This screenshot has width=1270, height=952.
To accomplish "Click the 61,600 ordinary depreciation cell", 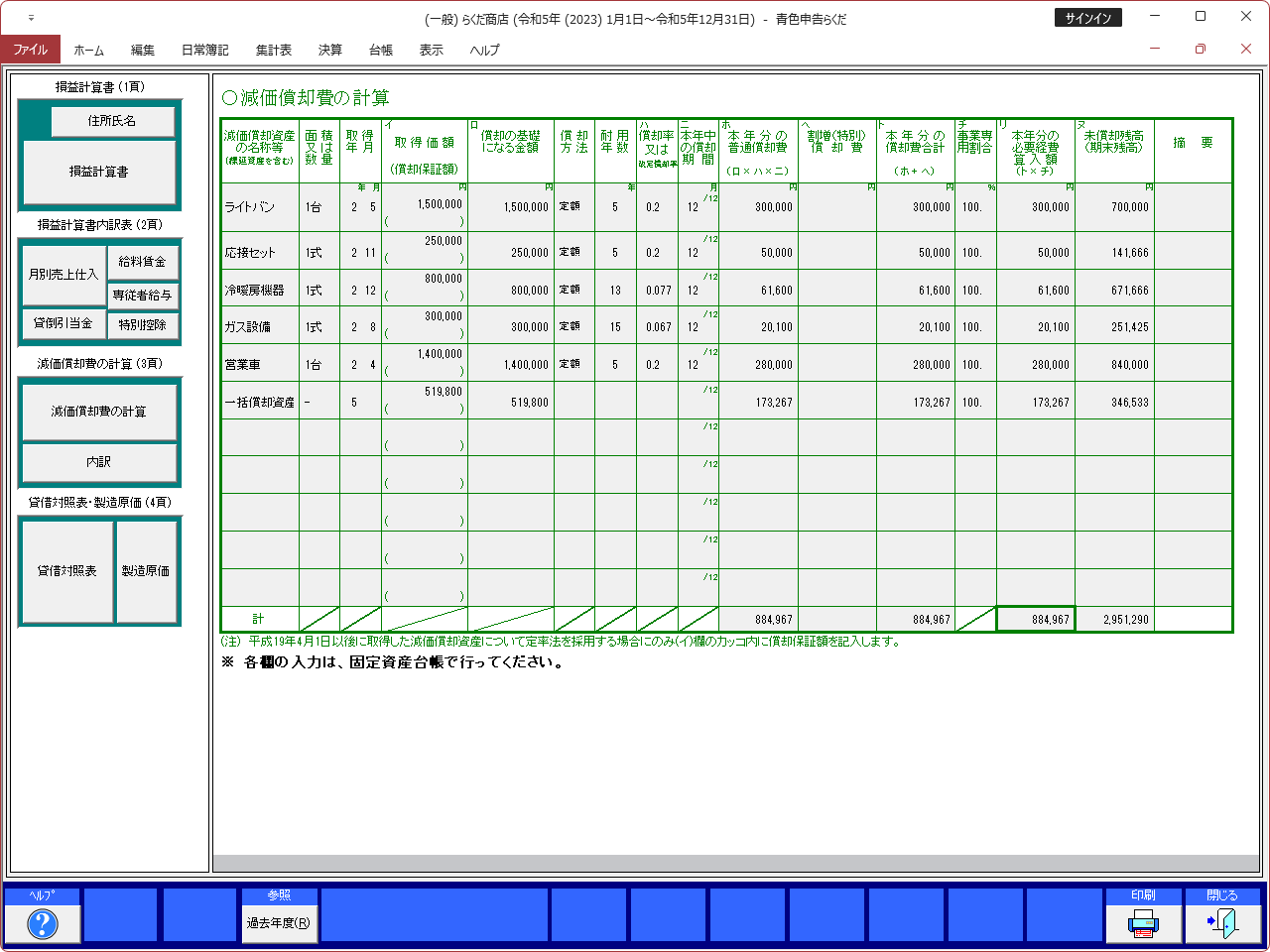I will (x=758, y=290).
